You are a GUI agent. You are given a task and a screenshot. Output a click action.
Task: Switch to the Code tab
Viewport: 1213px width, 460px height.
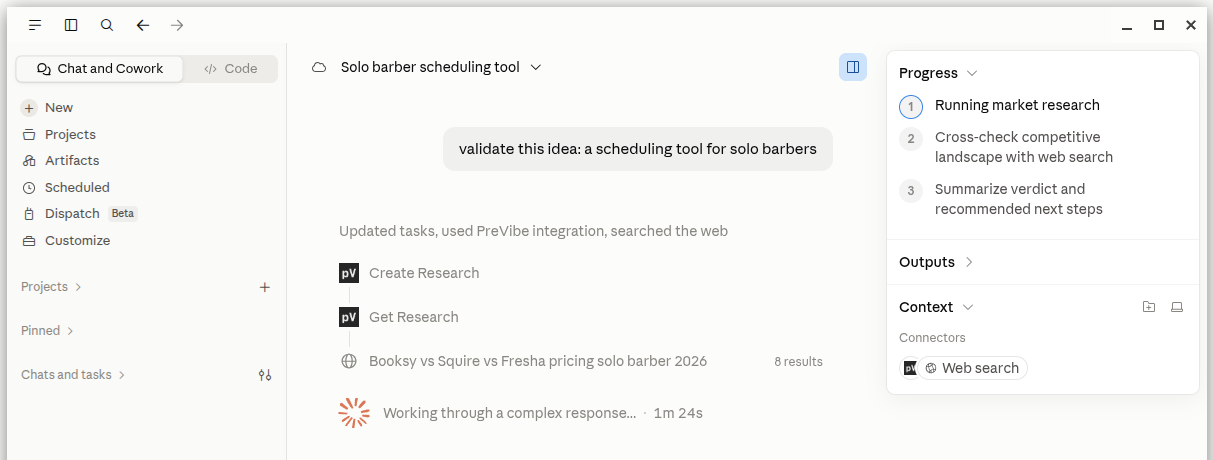pyautogui.click(x=231, y=69)
